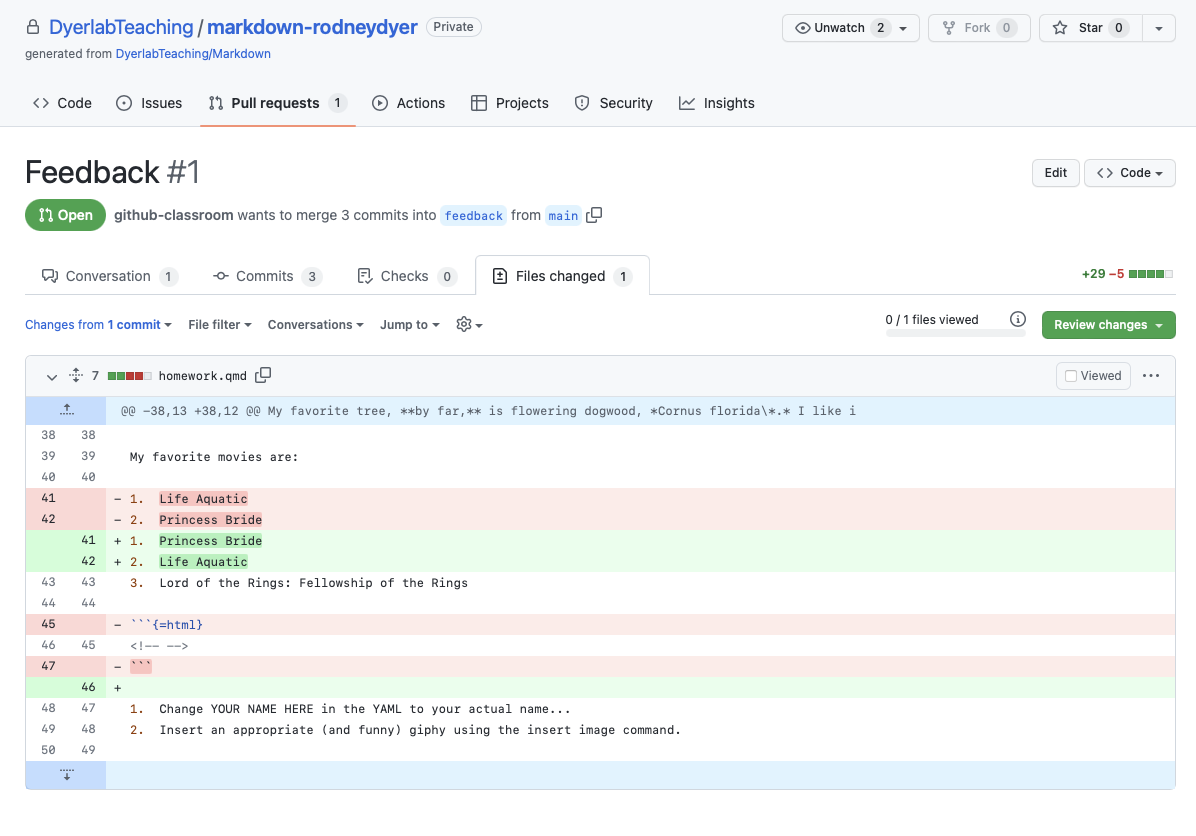Viewport: 1196px width, 836px height.
Task: Open diff settings gear menu
Action: coord(469,325)
